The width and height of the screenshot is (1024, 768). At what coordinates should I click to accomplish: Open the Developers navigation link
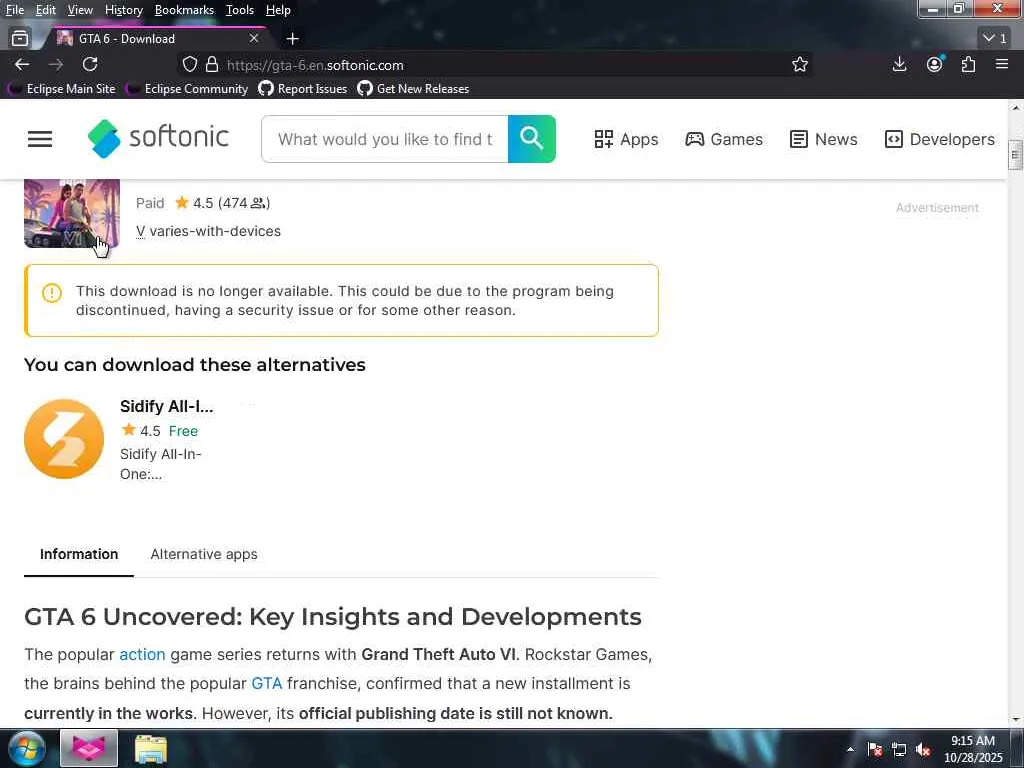coord(940,139)
